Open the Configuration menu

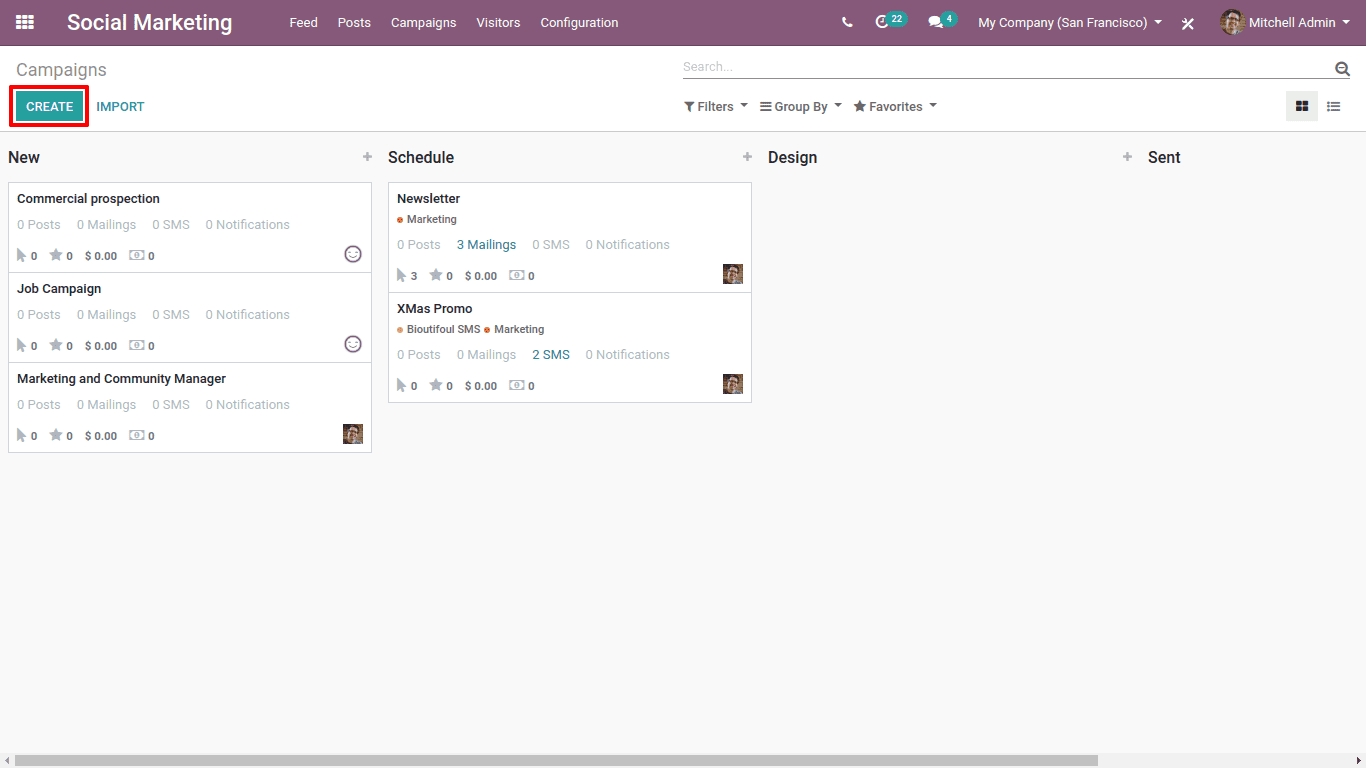pyautogui.click(x=579, y=22)
